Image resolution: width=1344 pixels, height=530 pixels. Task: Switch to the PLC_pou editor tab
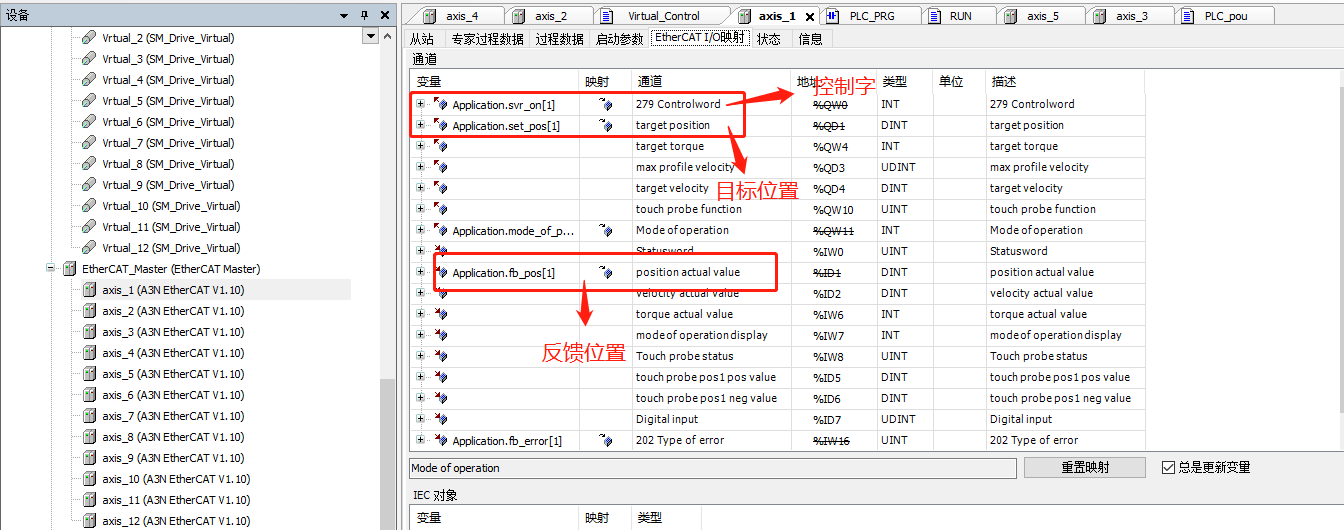click(x=1226, y=16)
